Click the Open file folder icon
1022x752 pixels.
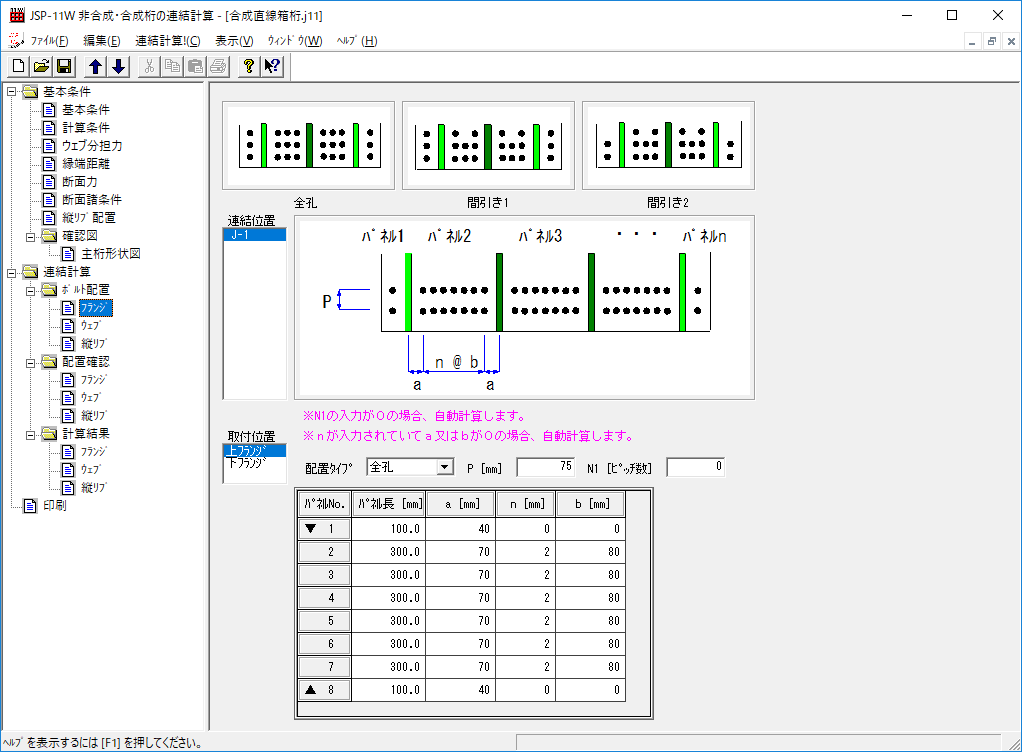(x=41, y=67)
